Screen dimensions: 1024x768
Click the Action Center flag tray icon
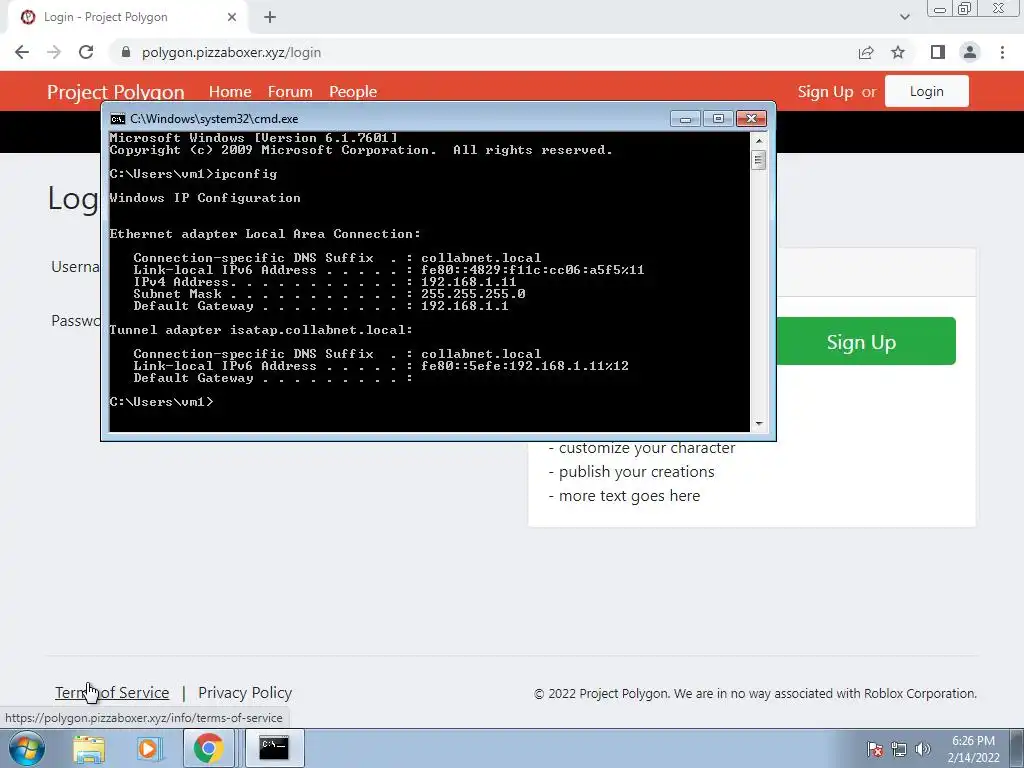(x=875, y=749)
